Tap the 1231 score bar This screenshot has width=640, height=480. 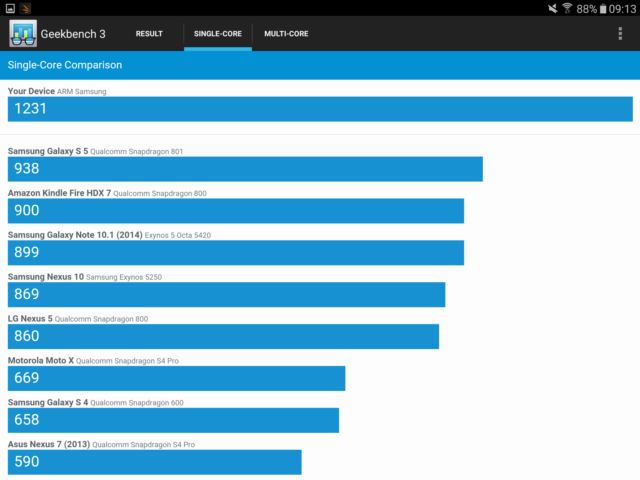point(320,109)
